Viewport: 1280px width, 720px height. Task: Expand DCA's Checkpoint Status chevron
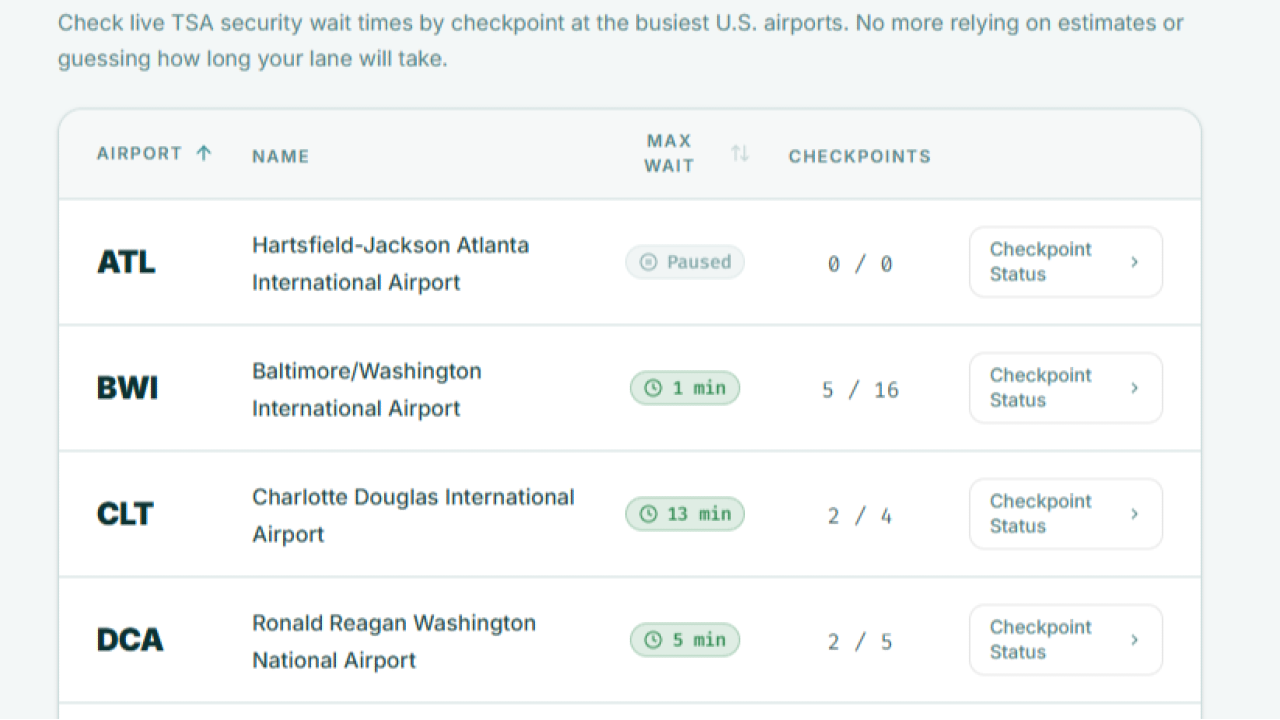1134,640
